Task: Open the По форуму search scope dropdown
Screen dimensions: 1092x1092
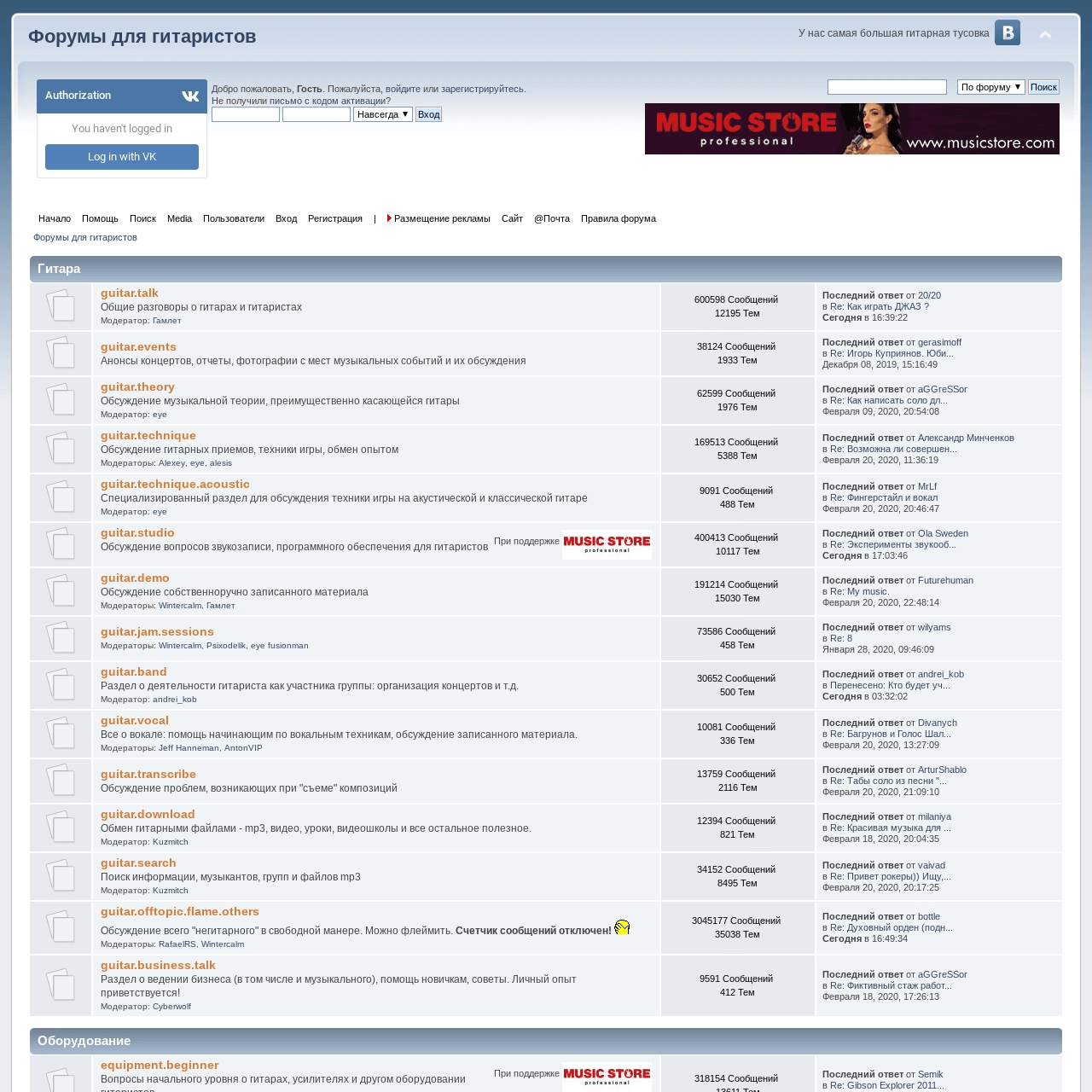Action: [991, 87]
